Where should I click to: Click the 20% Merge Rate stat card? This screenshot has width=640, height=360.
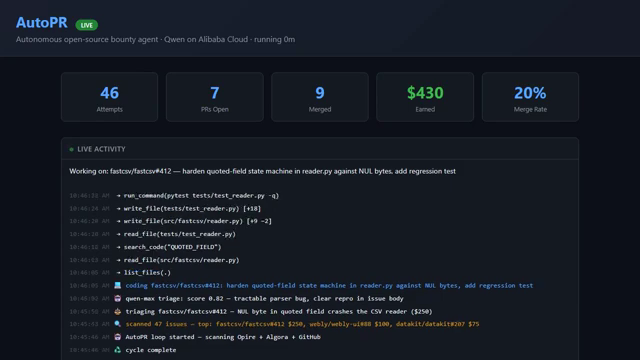530,97
